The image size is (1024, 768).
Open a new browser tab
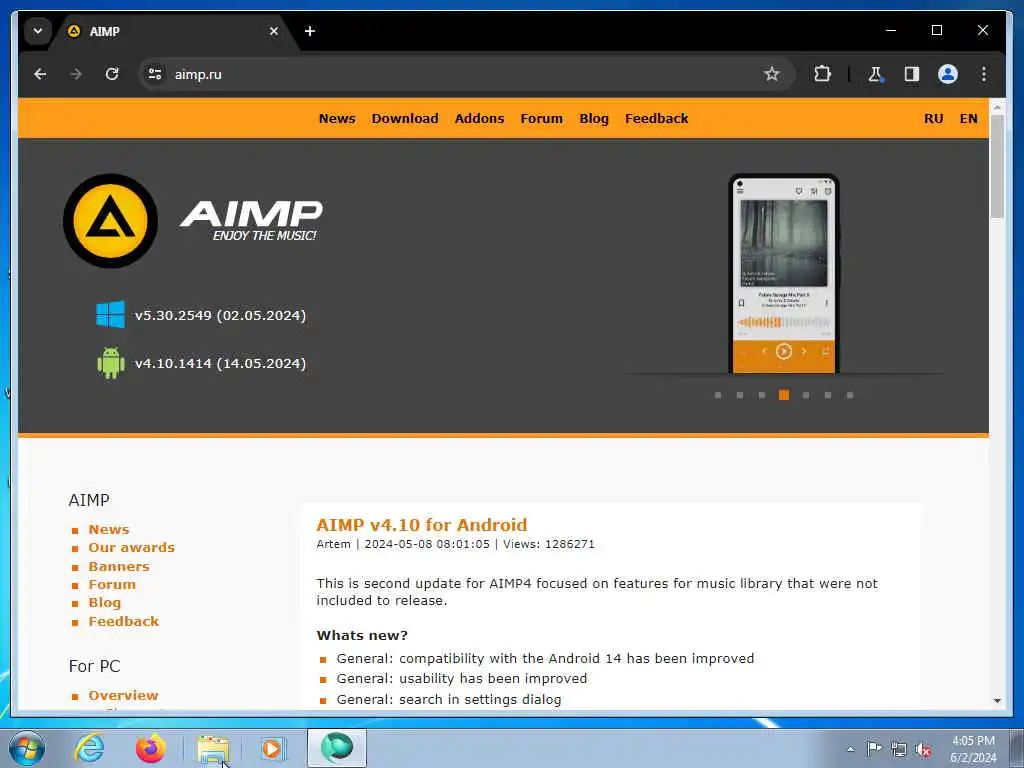pos(310,31)
